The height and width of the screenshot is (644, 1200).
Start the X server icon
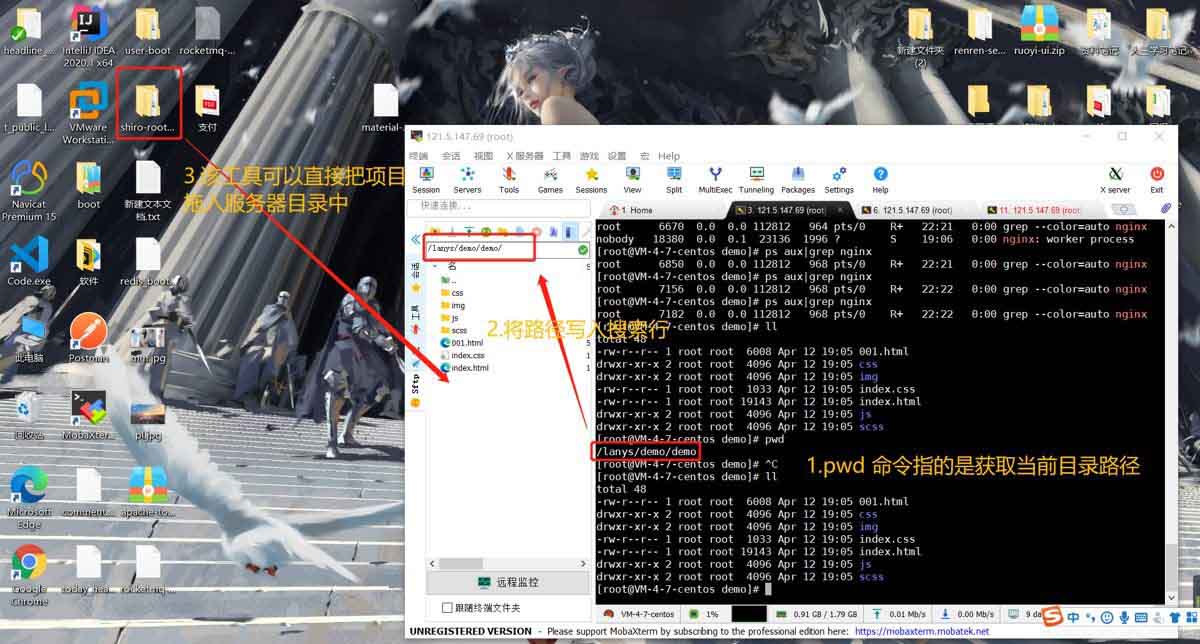pos(1115,180)
